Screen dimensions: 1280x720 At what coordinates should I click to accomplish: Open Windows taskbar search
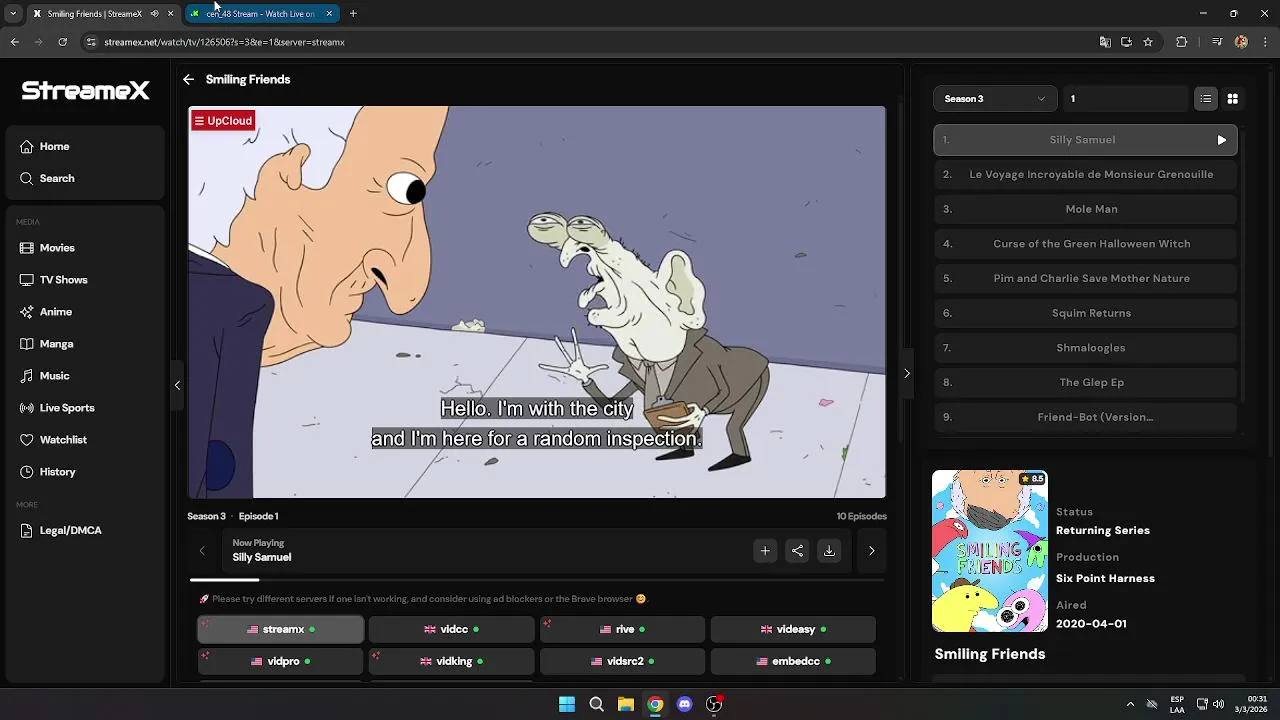click(596, 704)
